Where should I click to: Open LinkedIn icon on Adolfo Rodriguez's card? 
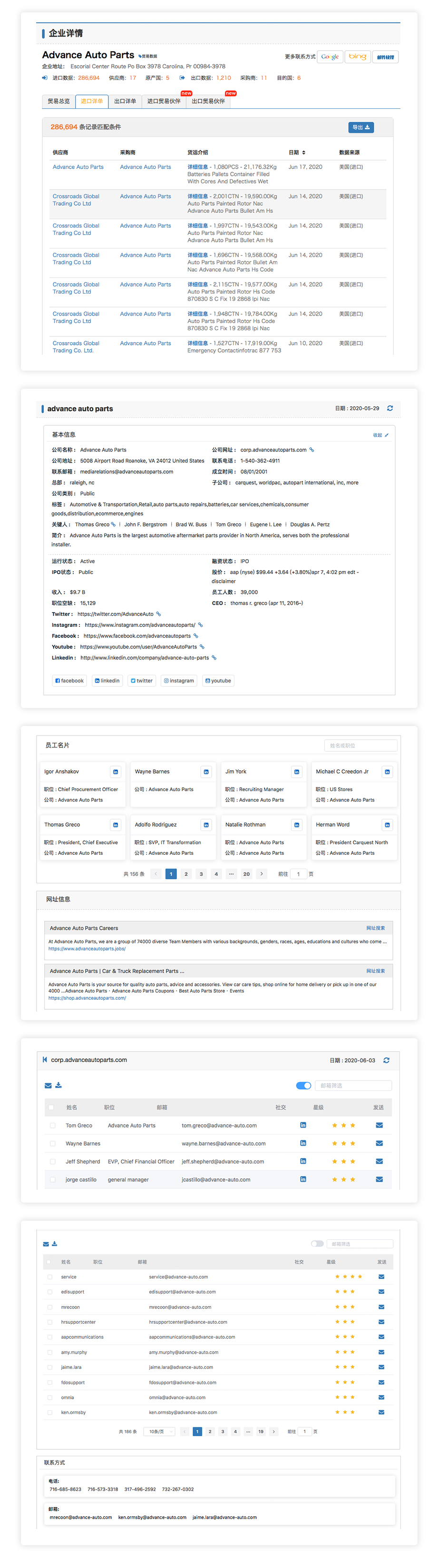[206, 825]
